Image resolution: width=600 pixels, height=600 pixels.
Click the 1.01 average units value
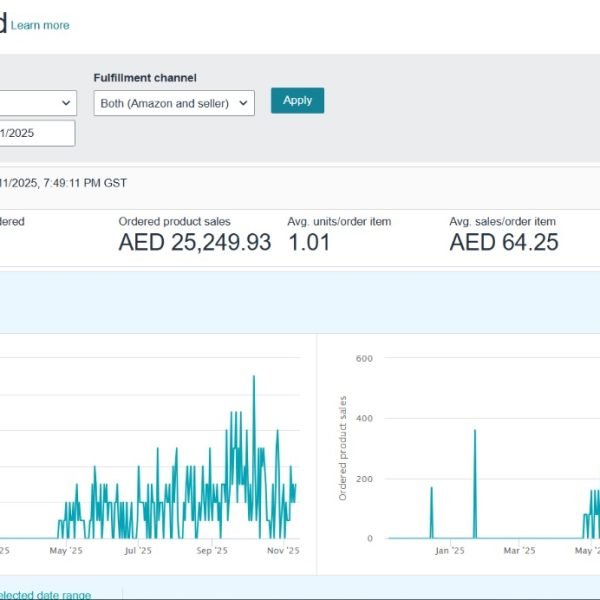pos(309,242)
